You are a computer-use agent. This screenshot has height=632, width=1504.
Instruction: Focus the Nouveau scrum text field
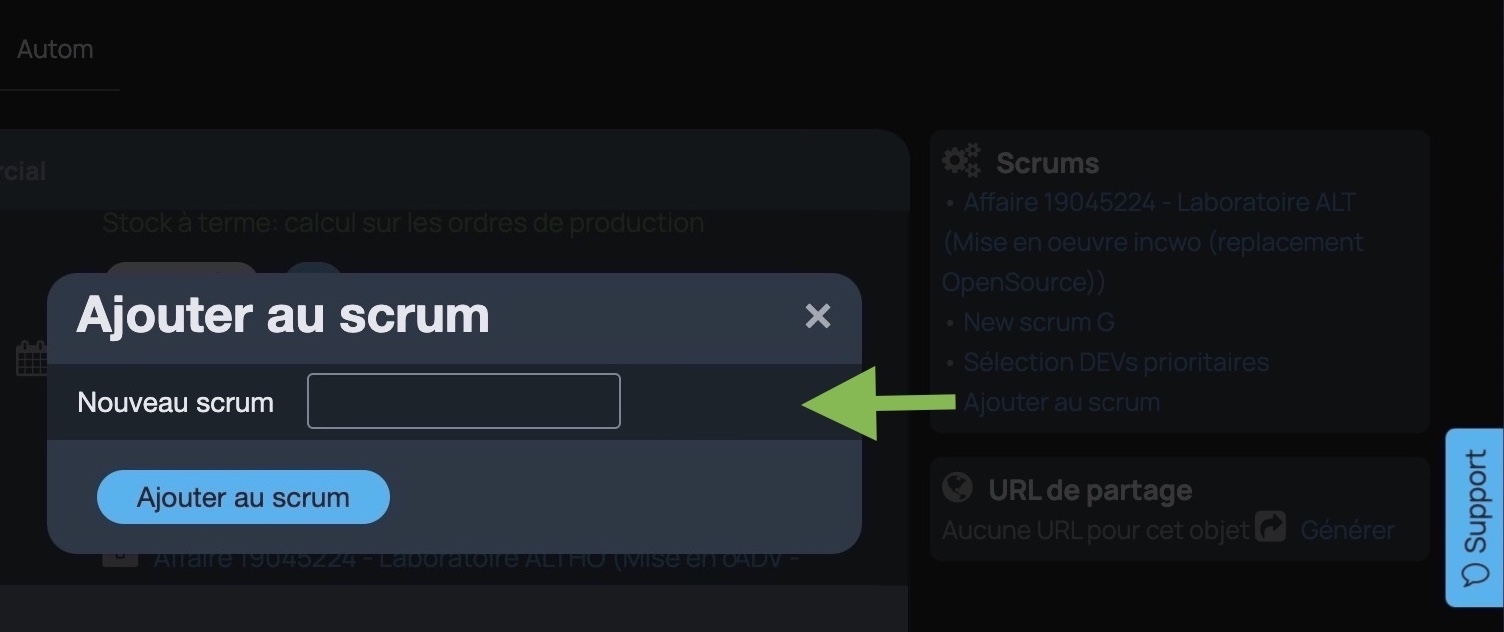tap(464, 401)
